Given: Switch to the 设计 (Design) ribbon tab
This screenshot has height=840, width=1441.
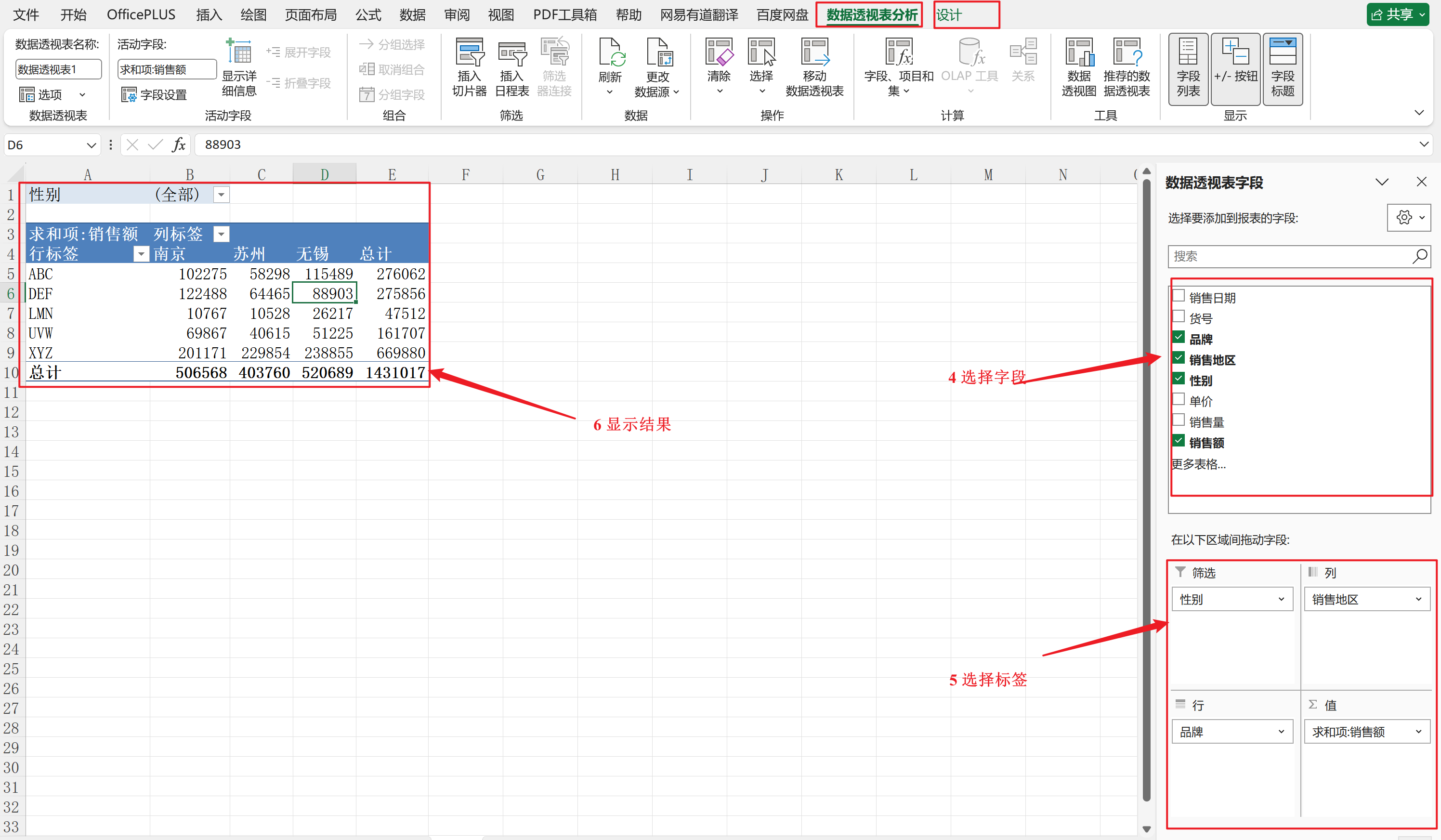Looking at the screenshot, I should tap(949, 15).
